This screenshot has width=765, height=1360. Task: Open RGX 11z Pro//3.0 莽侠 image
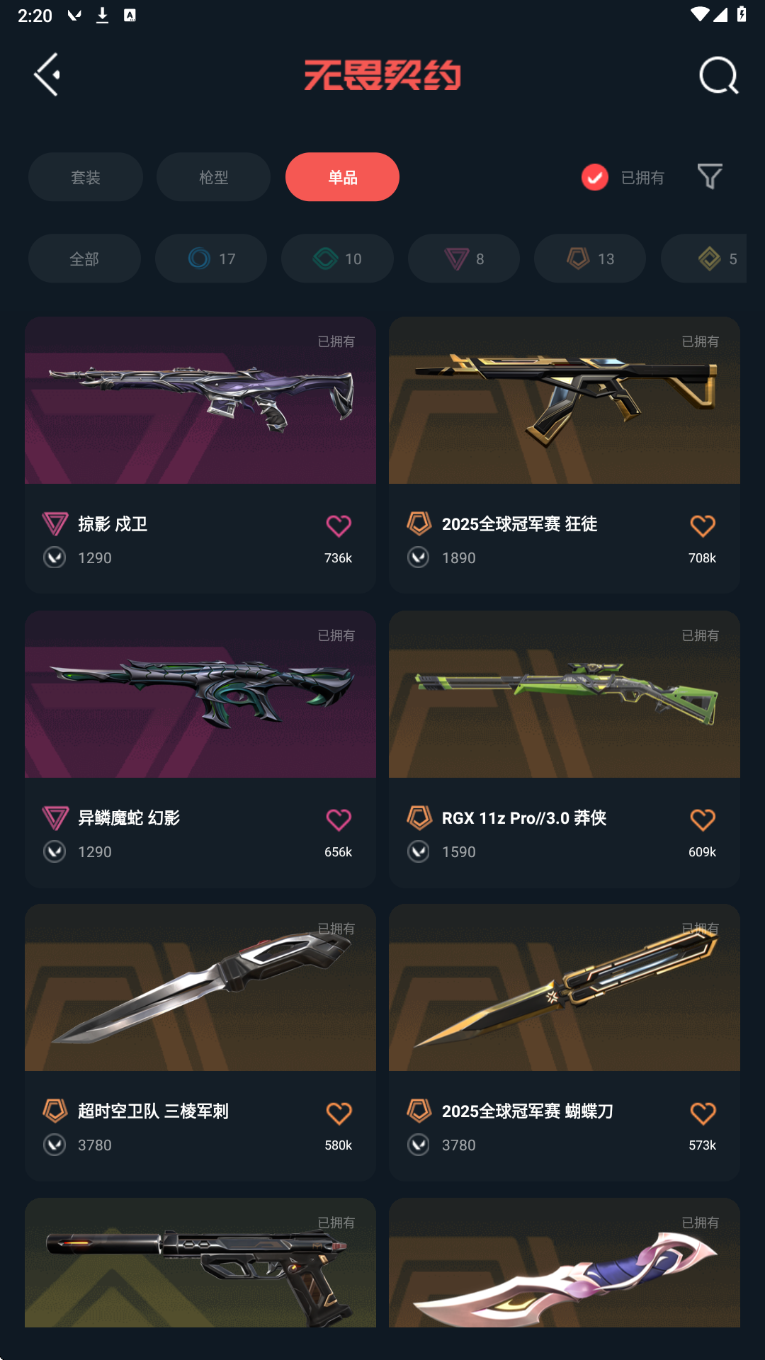pos(564,694)
